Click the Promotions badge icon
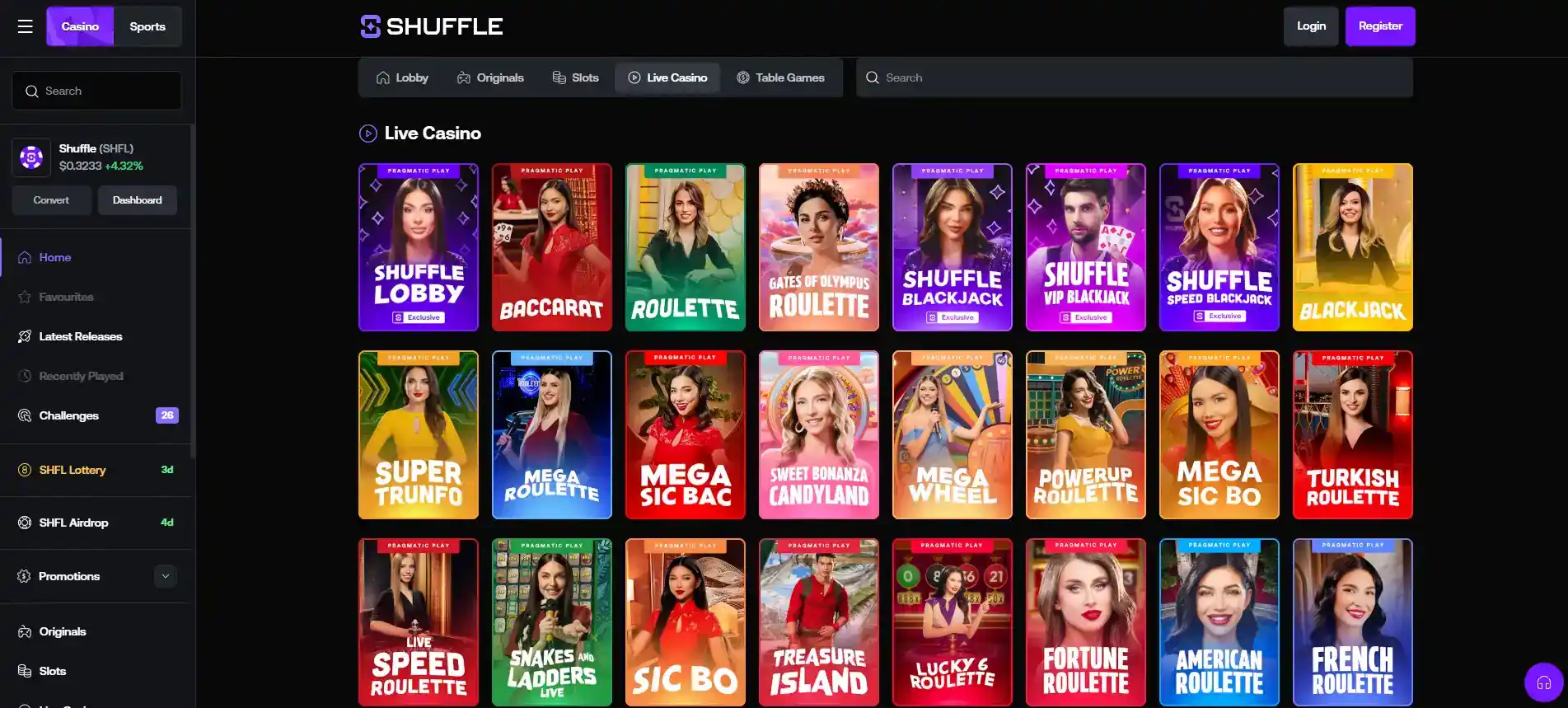This screenshot has width=1568, height=708. tap(24, 576)
